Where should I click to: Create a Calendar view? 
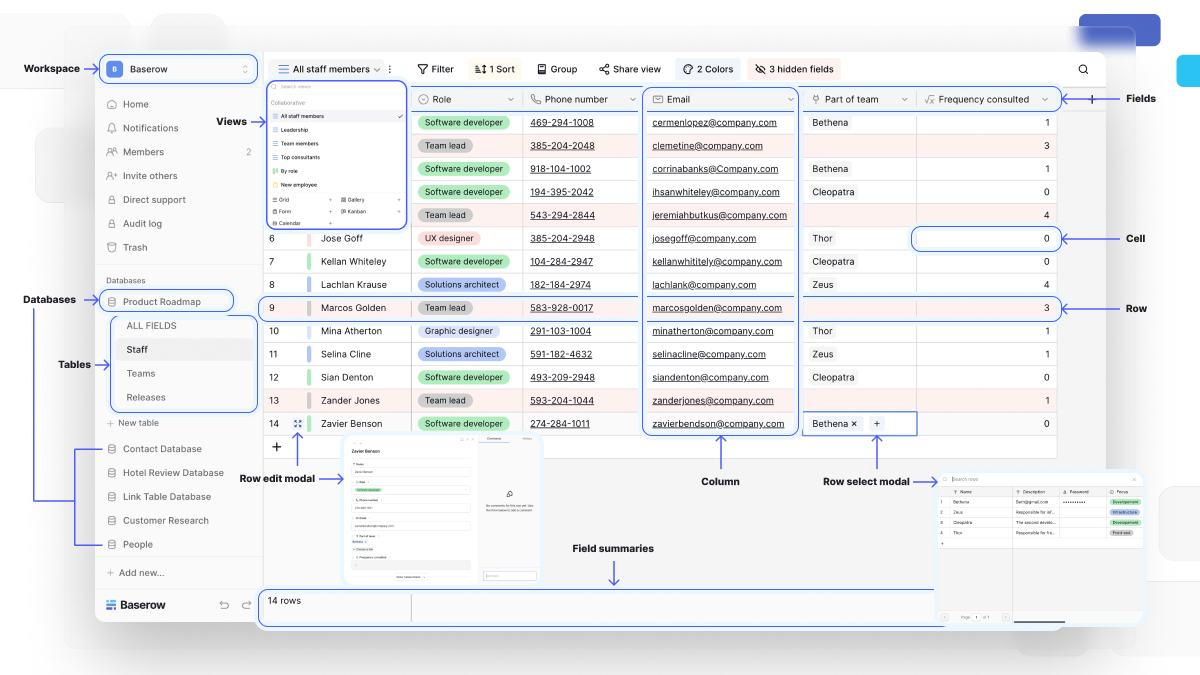302,223
